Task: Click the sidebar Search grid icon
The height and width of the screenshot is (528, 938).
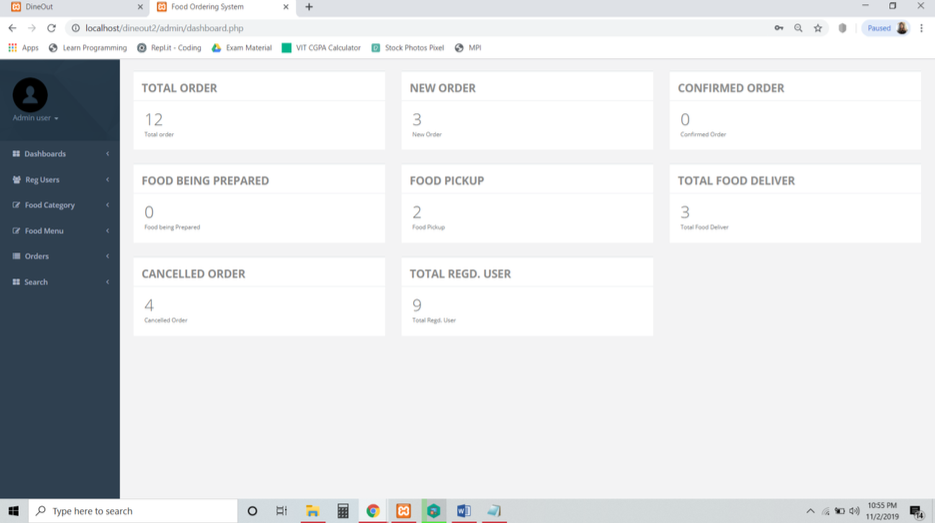Action: [16, 283]
